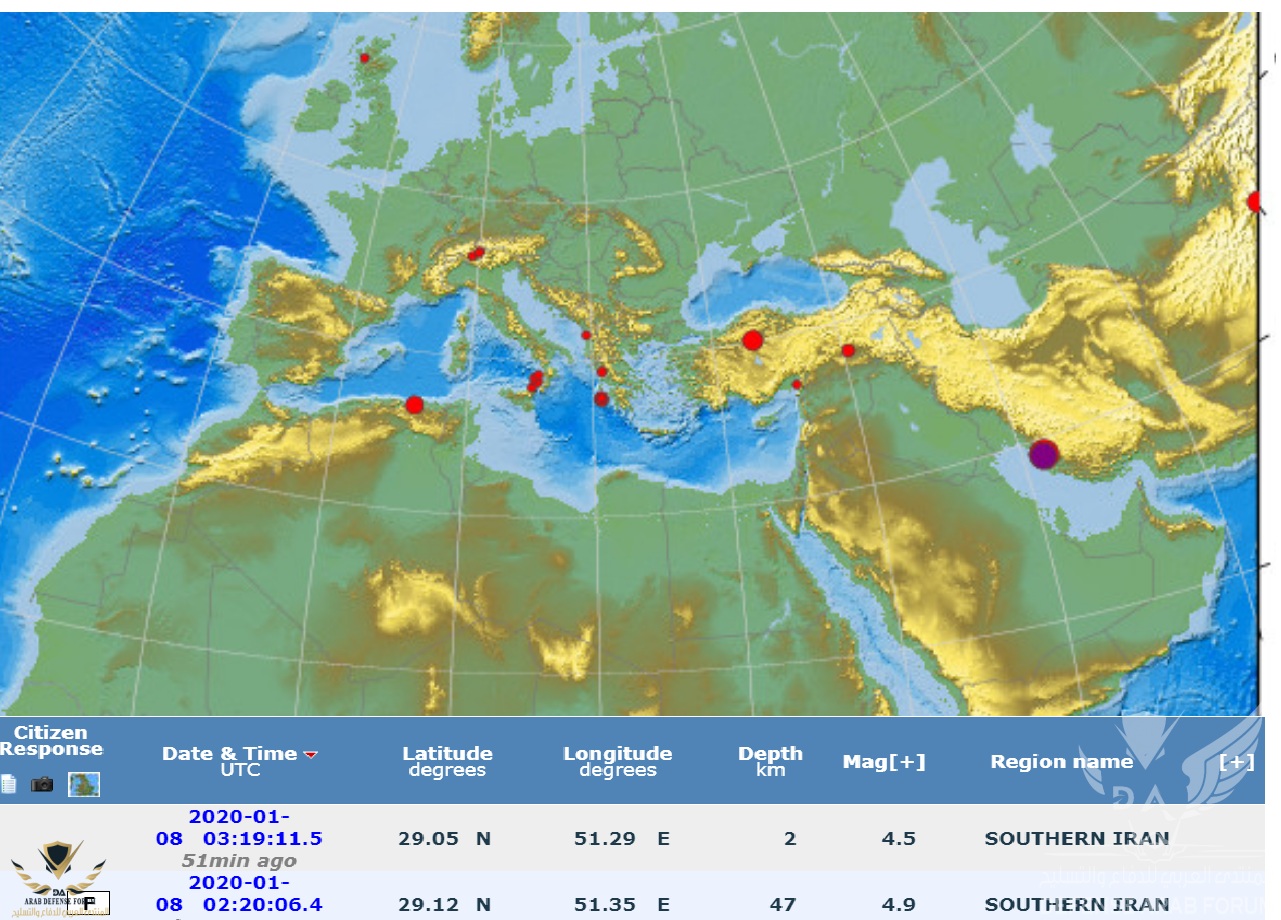Select the large red earthquake marker in central Turkey
Screen dimensions: 1281x920
coord(753,340)
